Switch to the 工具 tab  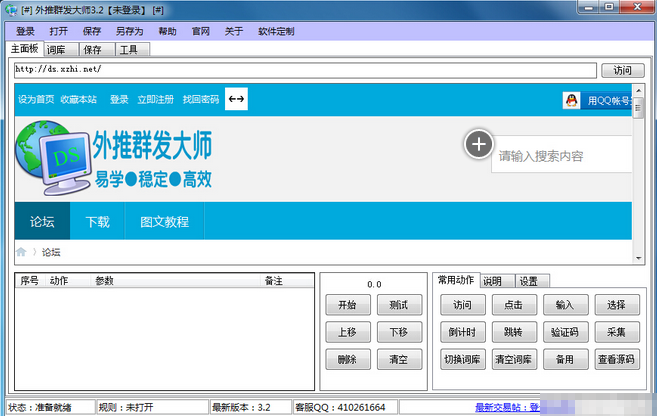(x=128, y=49)
